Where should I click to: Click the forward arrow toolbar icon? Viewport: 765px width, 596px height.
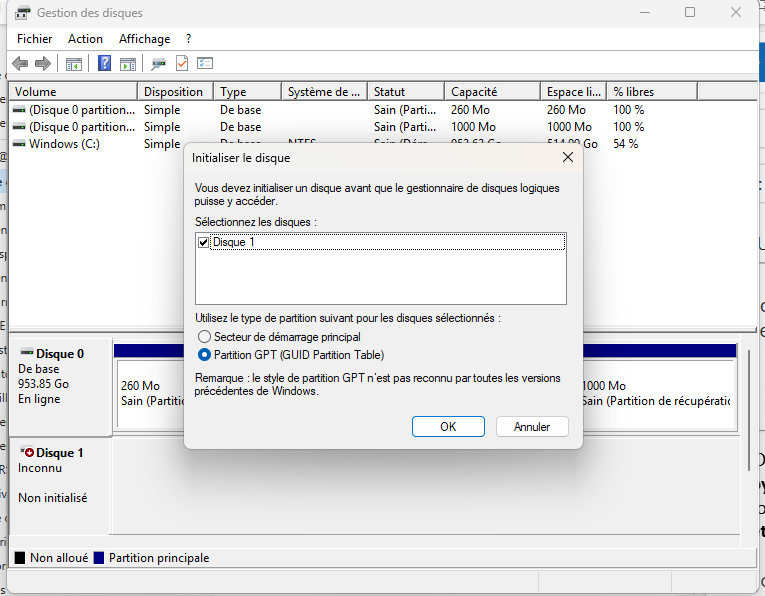pos(42,64)
